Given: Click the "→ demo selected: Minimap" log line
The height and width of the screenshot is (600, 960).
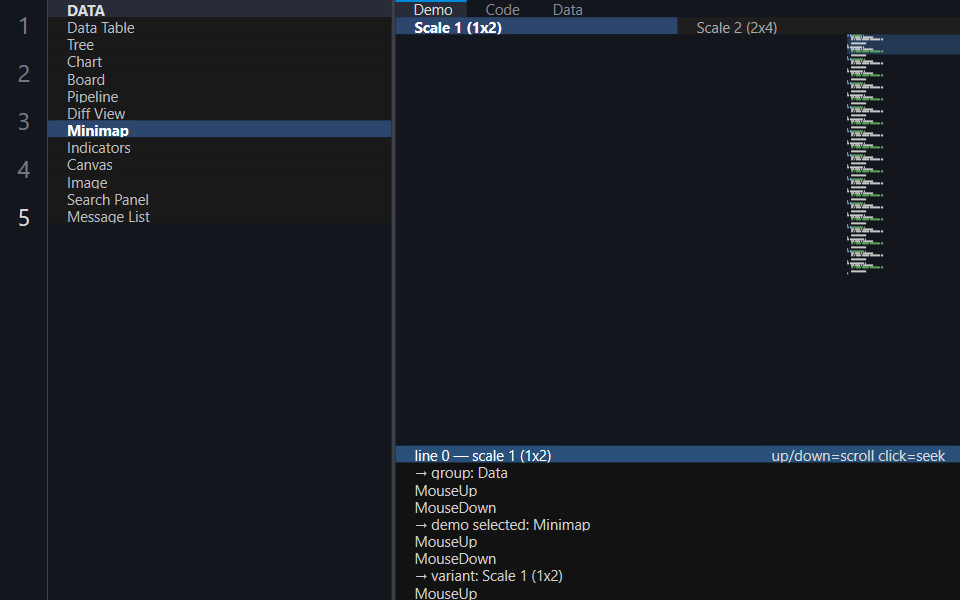Looking at the screenshot, I should (502, 525).
